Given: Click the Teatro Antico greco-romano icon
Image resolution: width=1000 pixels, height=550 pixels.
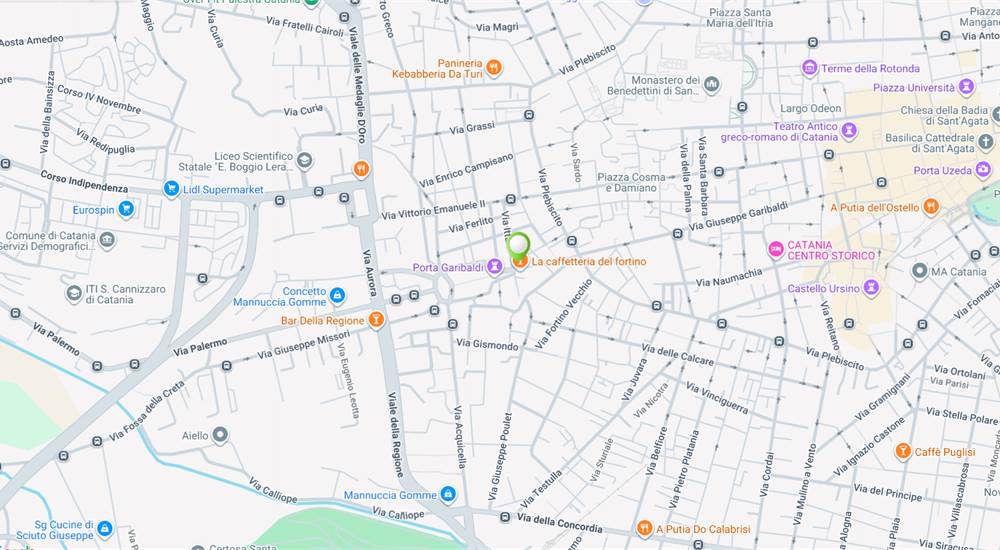Looking at the screenshot, I should click(849, 131).
